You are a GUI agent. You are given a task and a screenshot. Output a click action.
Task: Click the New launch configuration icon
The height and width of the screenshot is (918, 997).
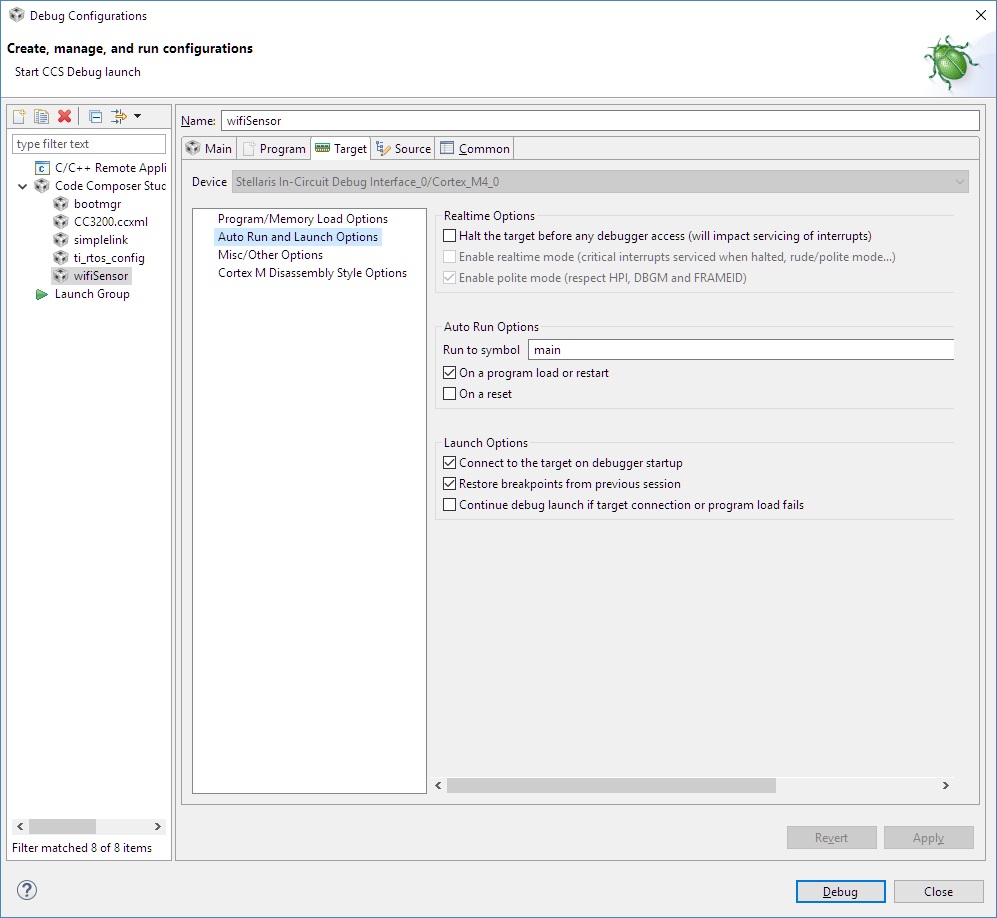pyautogui.click(x=20, y=116)
